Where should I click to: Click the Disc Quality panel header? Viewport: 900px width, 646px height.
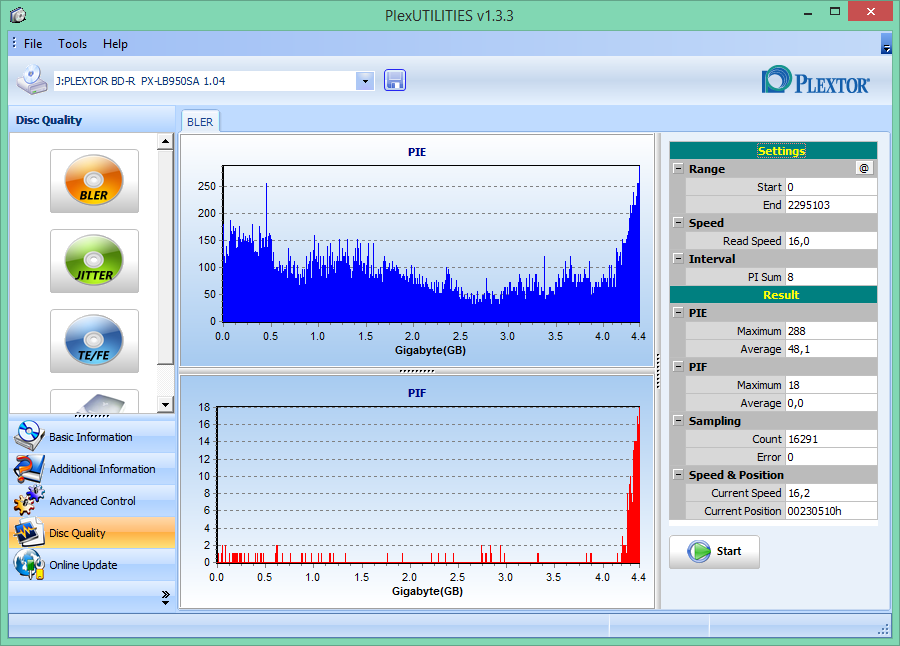(92, 120)
